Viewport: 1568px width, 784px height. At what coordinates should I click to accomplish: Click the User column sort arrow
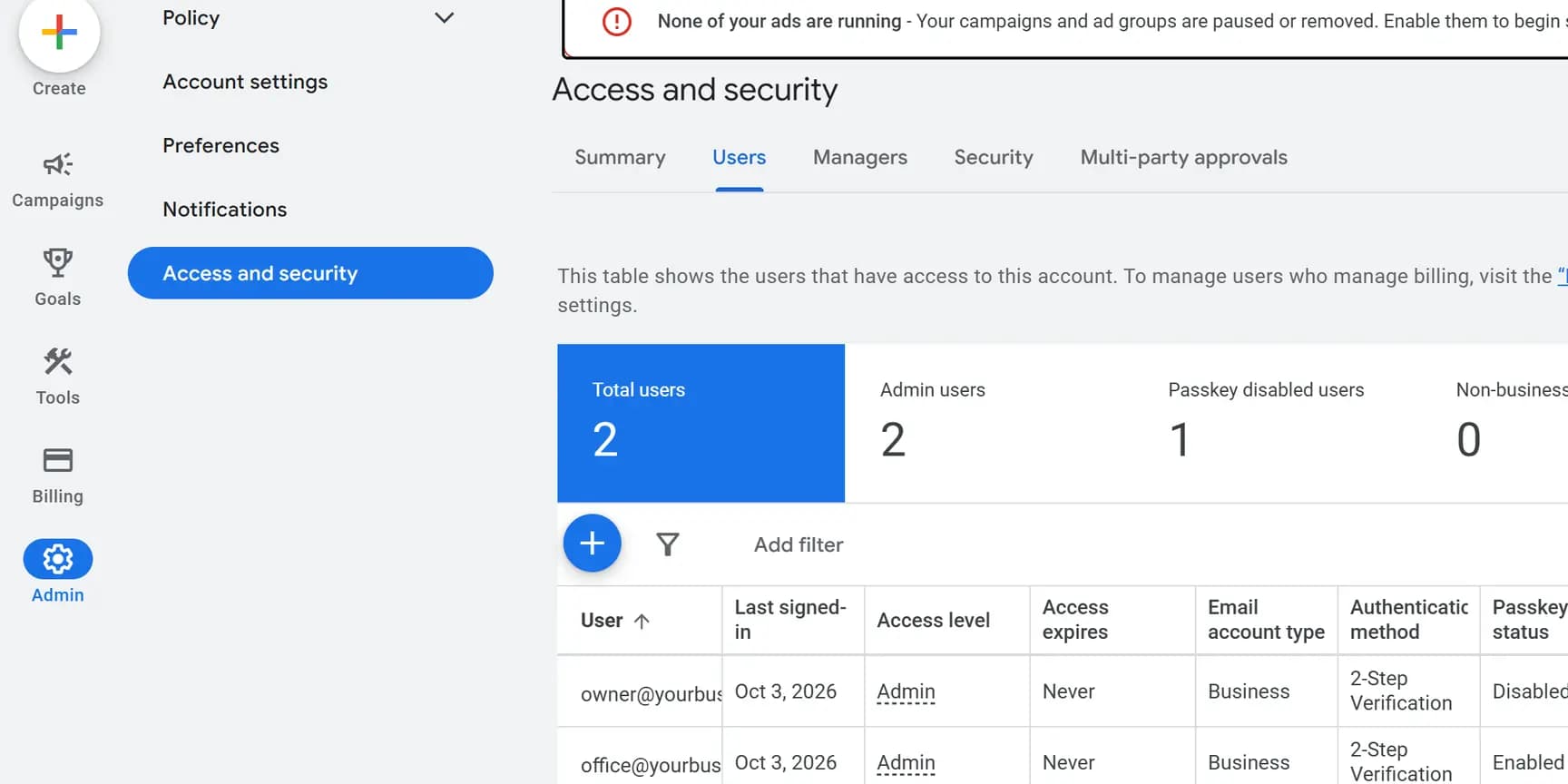point(642,621)
